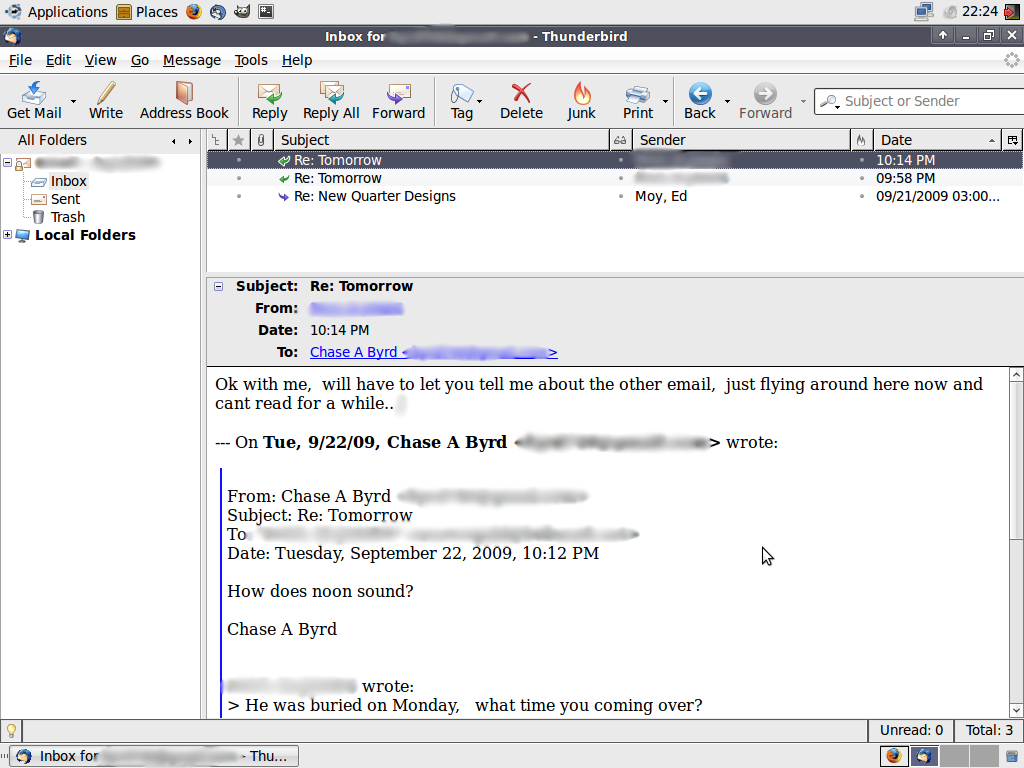This screenshot has width=1024, height=768.
Task: Click the message pane scrollbar down arrow
Action: (1016, 710)
